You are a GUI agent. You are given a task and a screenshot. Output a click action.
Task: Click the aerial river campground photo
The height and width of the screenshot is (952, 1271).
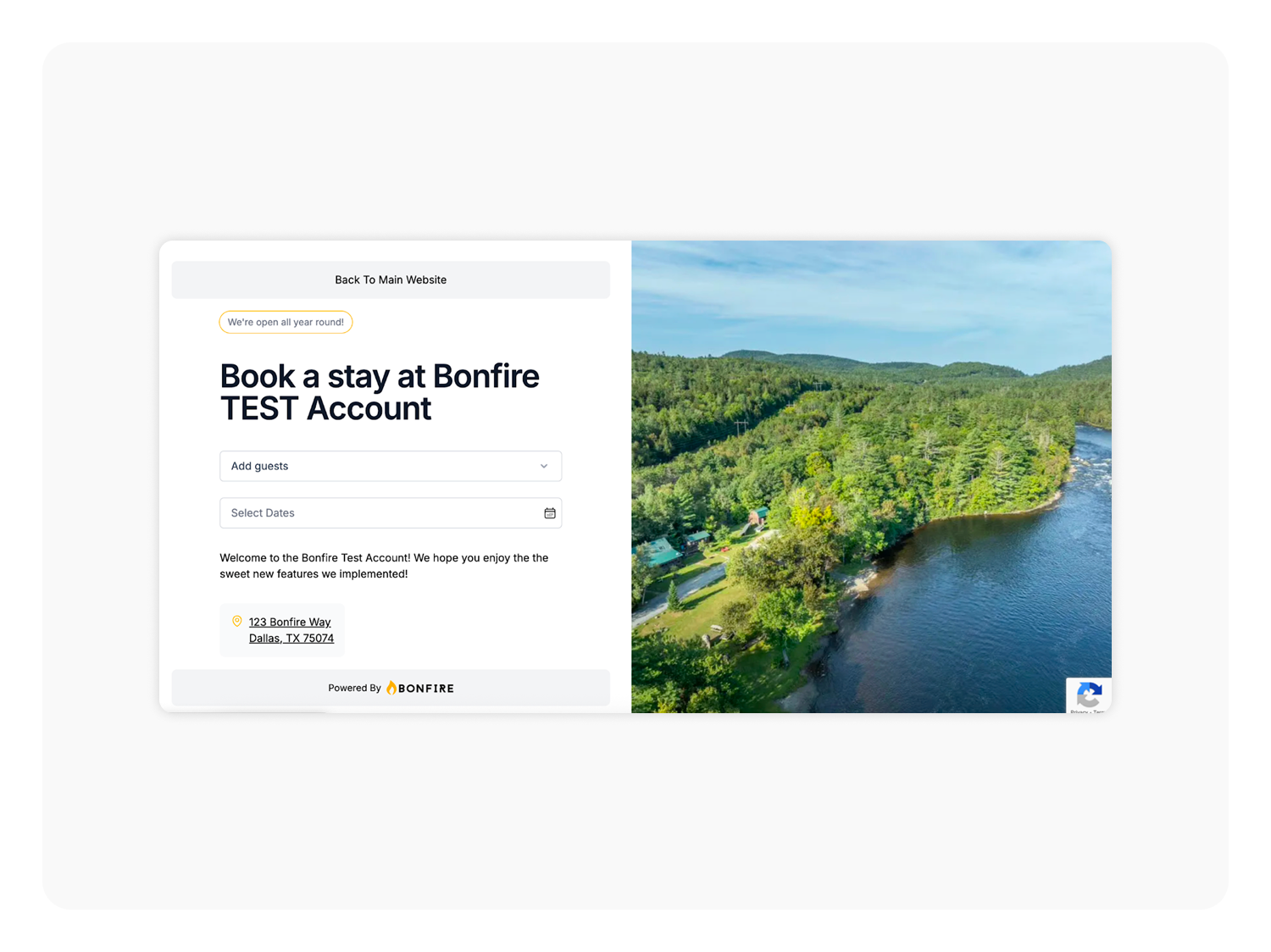[x=871, y=477]
